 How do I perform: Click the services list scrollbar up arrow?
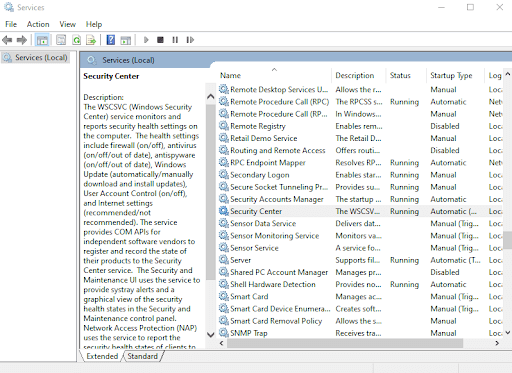507,74
